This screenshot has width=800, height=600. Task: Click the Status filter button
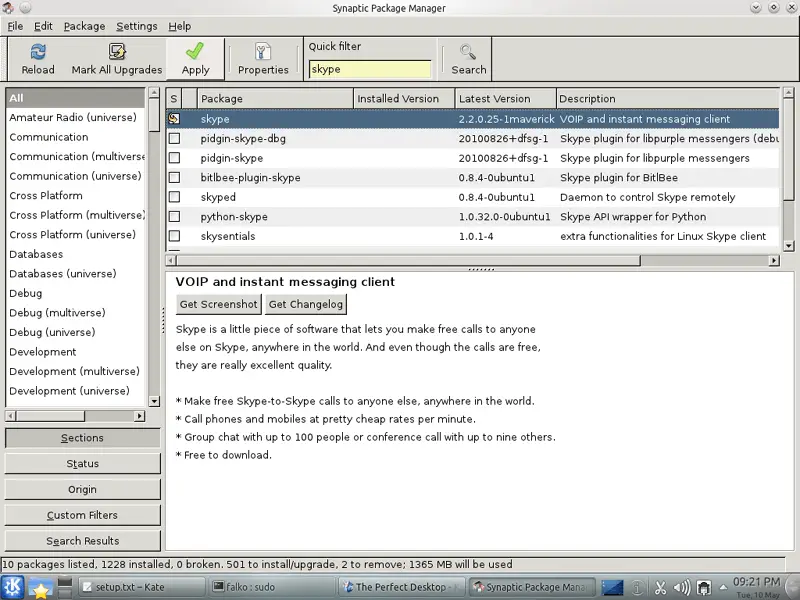tap(82, 463)
